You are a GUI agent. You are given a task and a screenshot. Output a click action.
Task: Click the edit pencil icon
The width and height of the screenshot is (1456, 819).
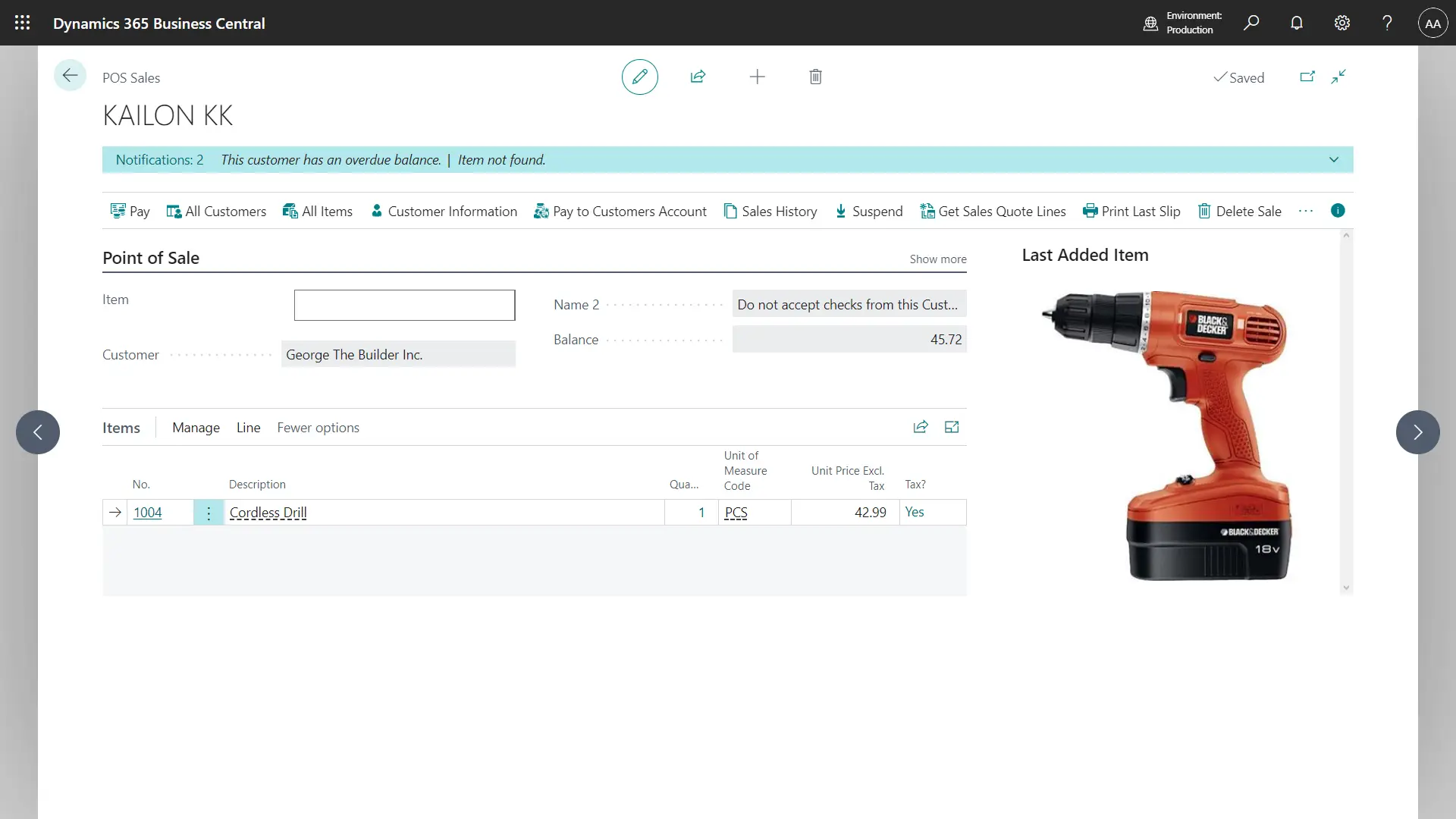pyautogui.click(x=639, y=77)
